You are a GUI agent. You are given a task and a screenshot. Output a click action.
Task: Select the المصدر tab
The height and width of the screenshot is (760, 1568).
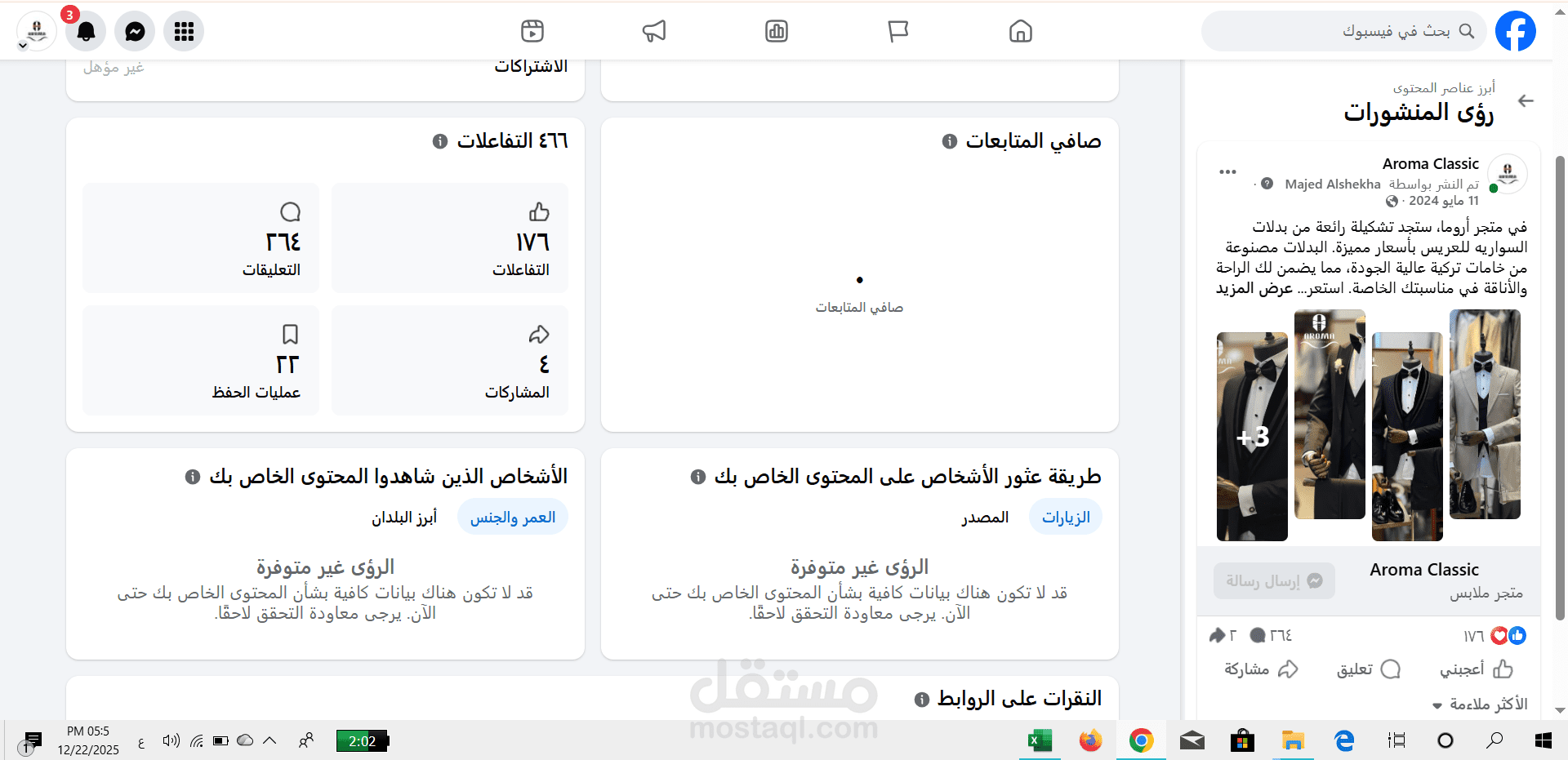coord(985,518)
